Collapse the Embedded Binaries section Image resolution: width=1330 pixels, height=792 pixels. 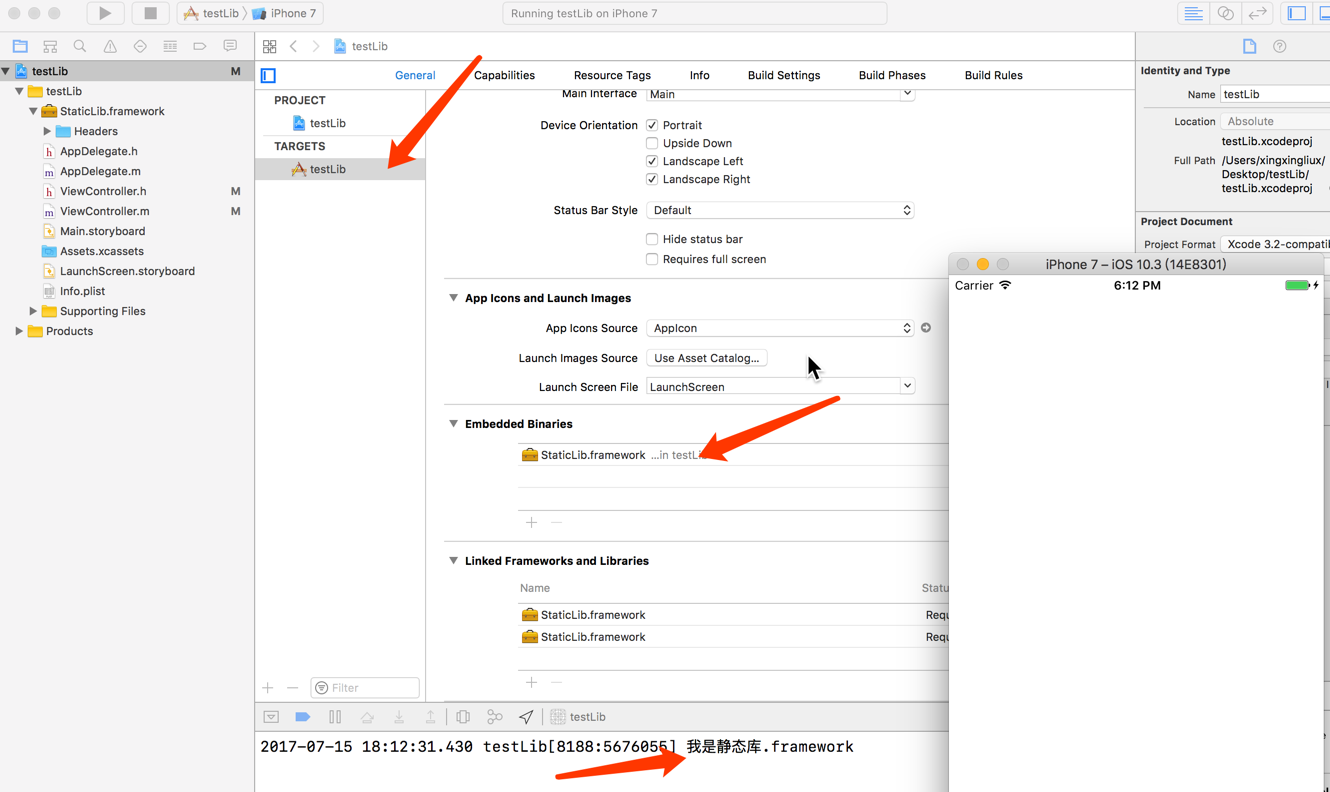(x=454, y=424)
